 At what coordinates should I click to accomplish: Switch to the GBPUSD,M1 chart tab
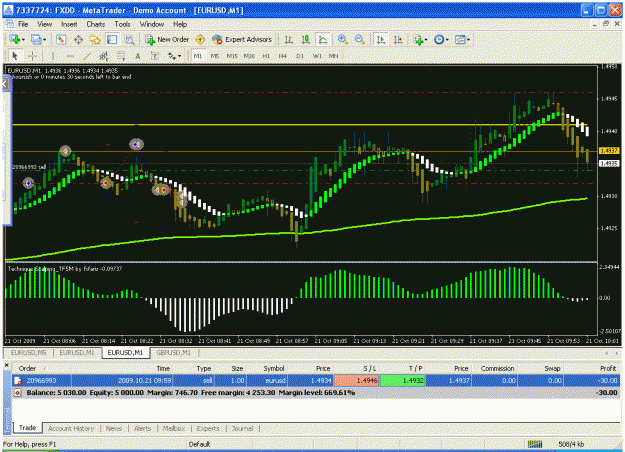pyautogui.click(x=173, y=353)
